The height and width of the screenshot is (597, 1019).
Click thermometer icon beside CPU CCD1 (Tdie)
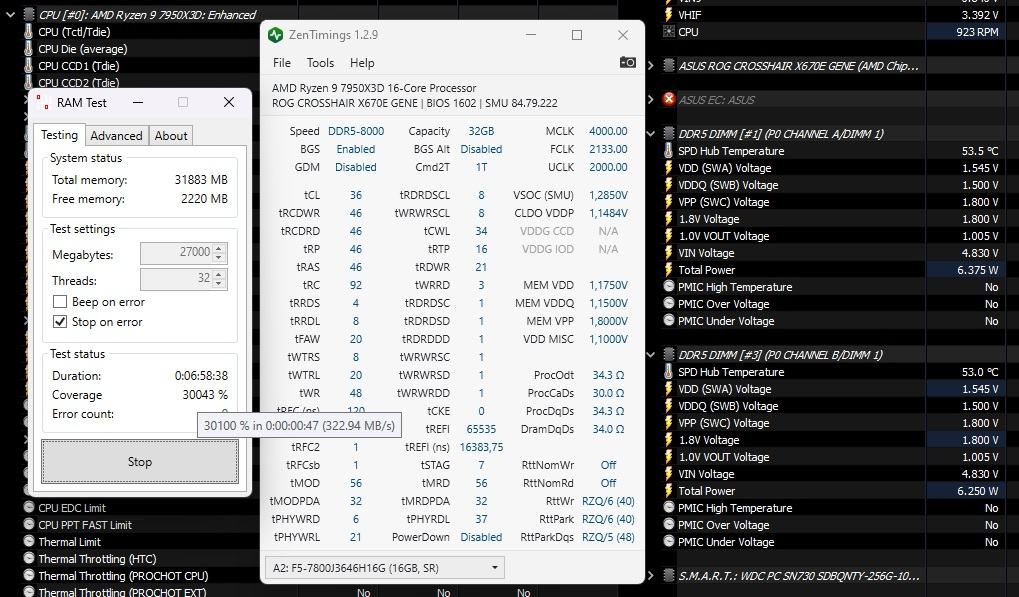[28, 66]
